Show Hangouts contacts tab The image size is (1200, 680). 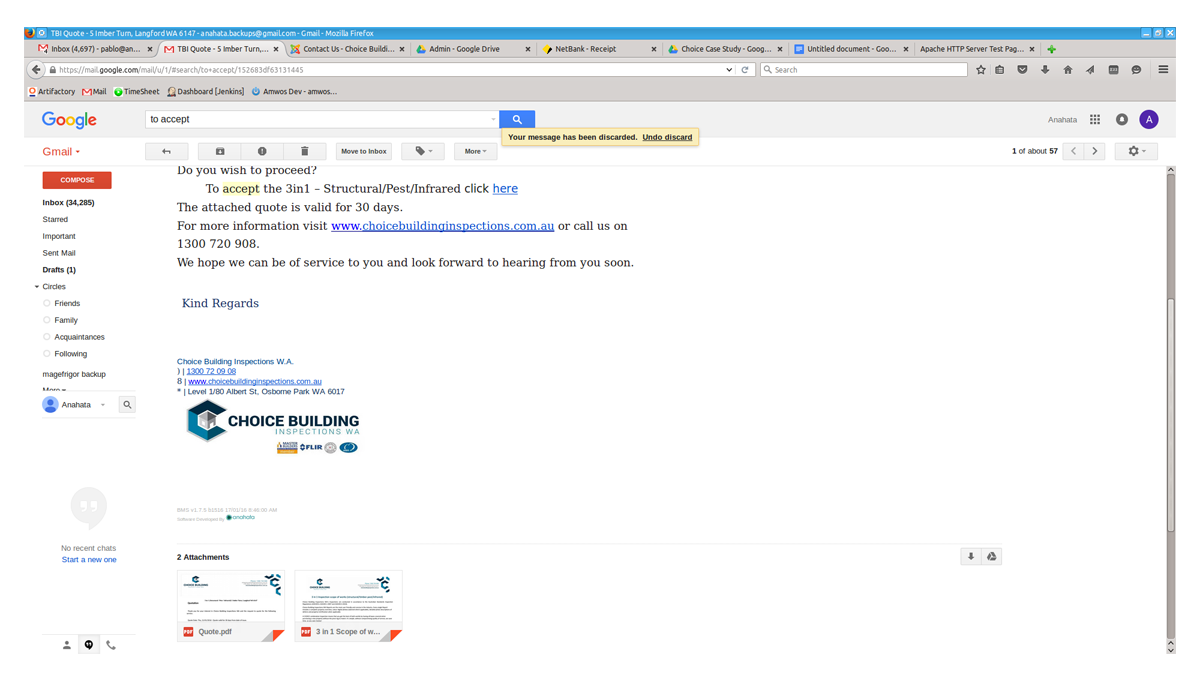coord(67,645)
